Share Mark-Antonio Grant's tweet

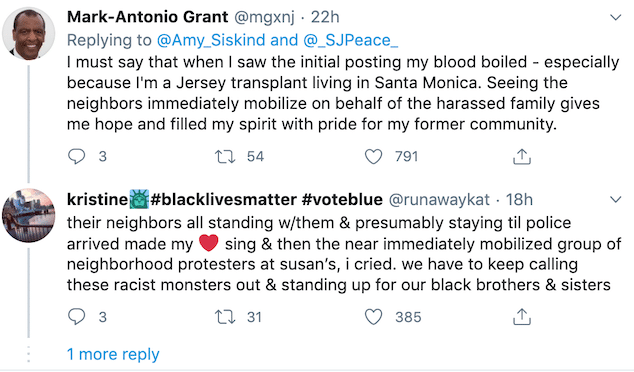tap(522, 156)
